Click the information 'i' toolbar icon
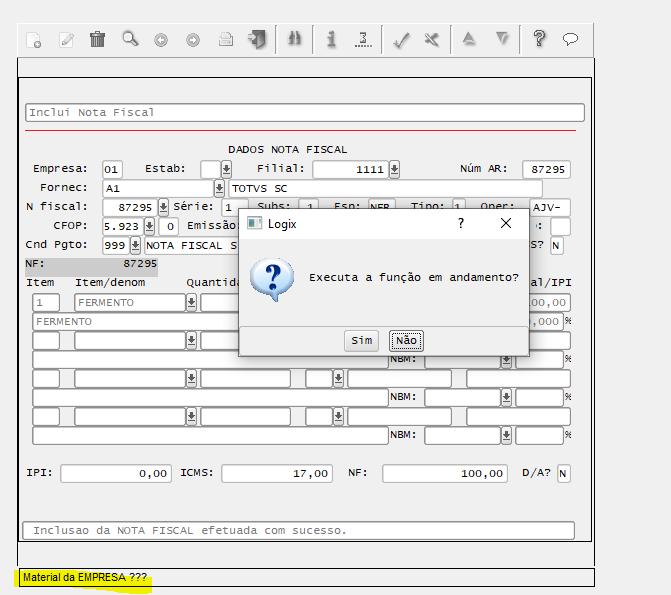Screen dimensions: 671x595 point(331,39)
